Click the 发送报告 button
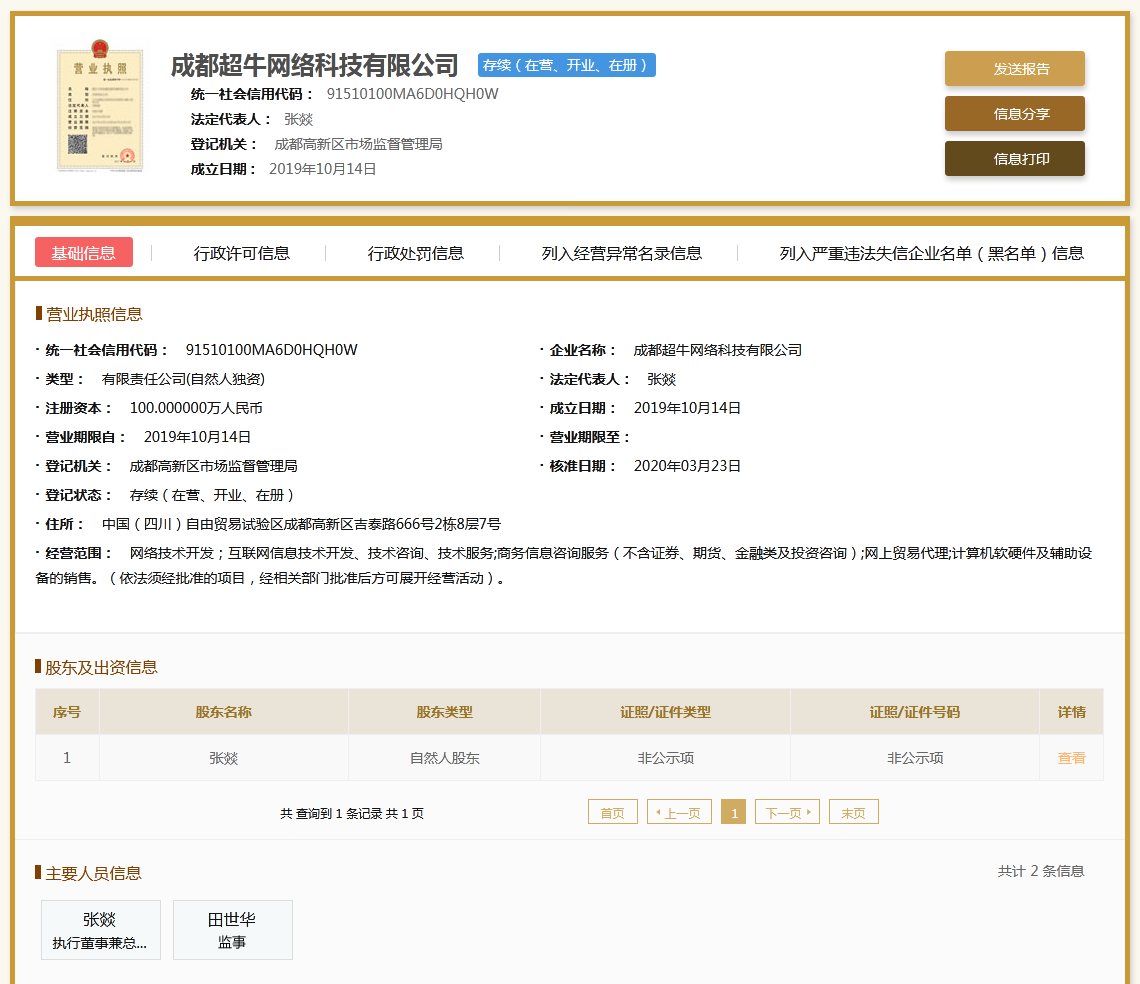Viewport: 1140px width, 984px height. click(x=1014, y=69)
